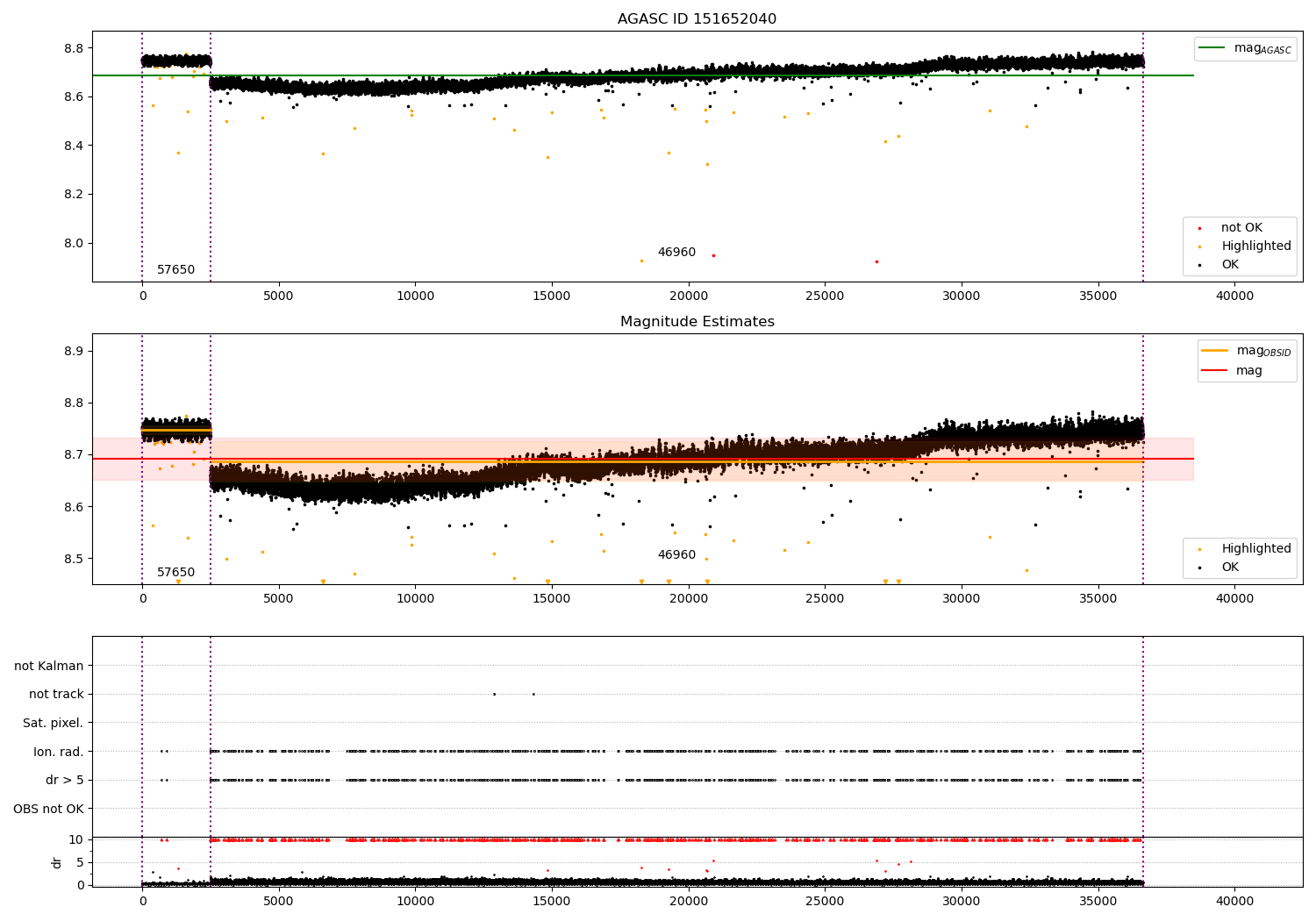Click OK marker in Magnitude Estimates legend
The width and height of the screenshot is (1316, 921).
(x=1199, y=568)
